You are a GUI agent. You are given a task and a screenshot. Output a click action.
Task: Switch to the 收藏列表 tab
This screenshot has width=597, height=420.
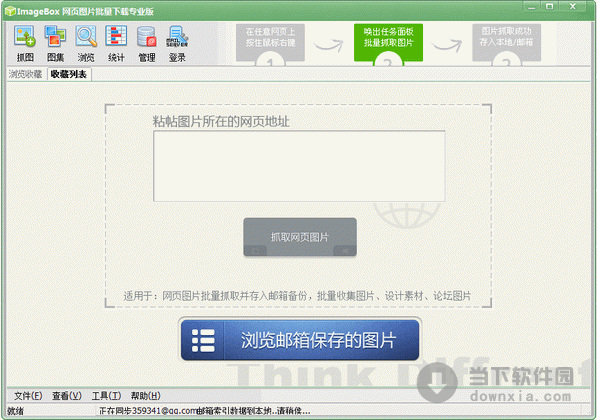point(69,74)
